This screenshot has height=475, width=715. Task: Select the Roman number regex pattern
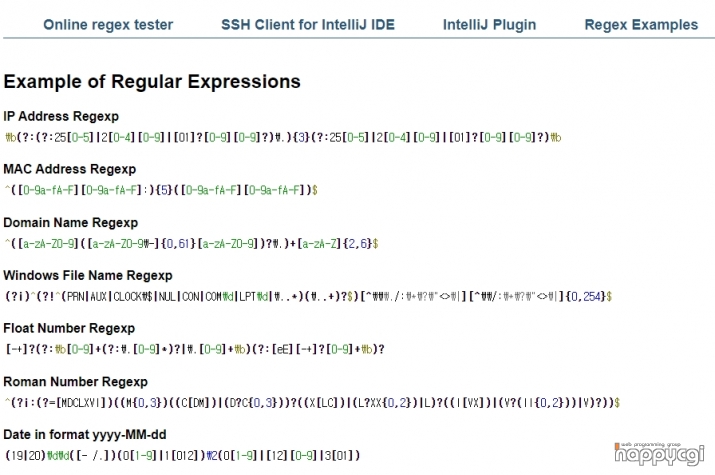coord(312,403)
